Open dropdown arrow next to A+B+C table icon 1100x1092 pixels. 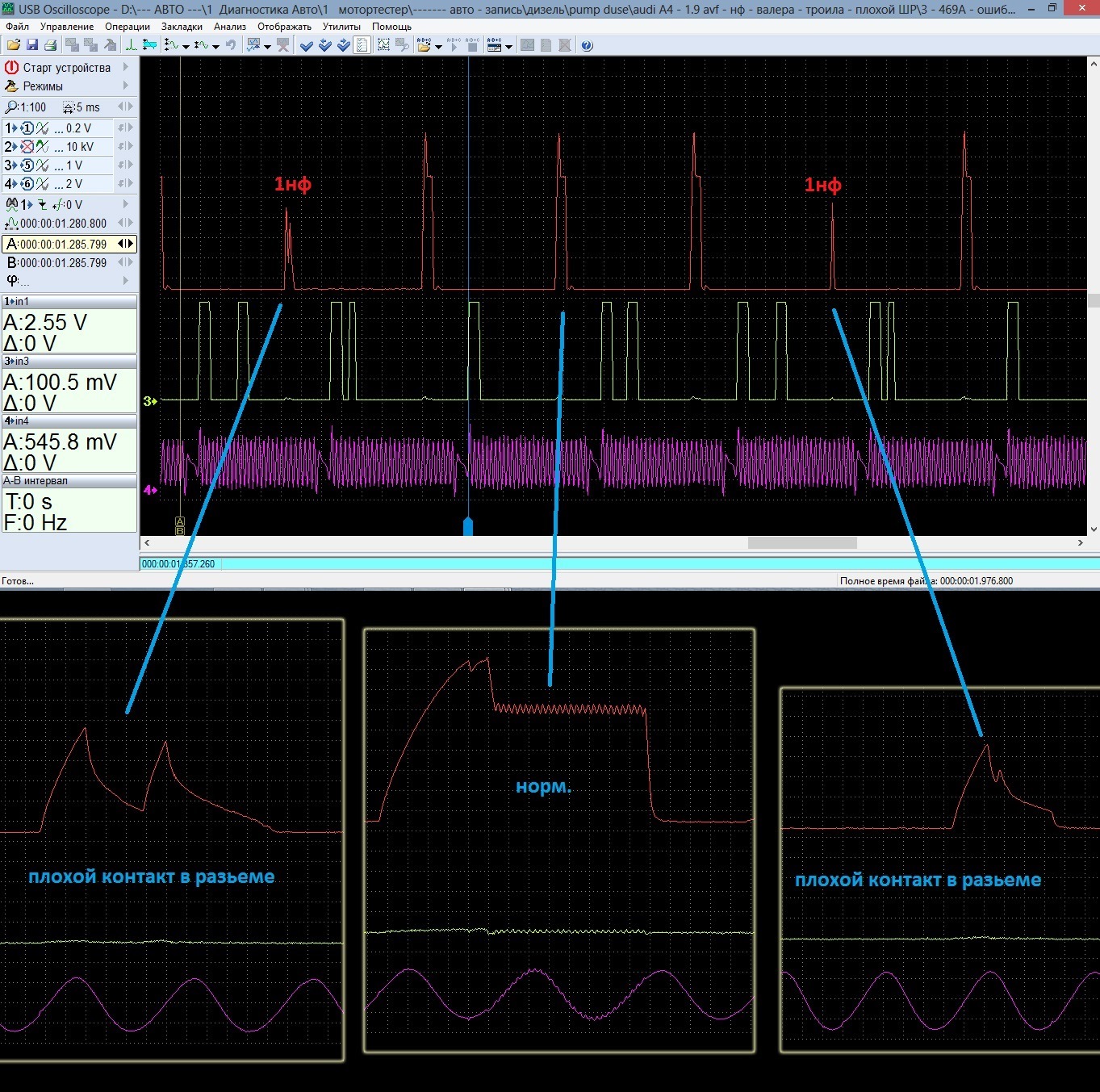[509, 46]
